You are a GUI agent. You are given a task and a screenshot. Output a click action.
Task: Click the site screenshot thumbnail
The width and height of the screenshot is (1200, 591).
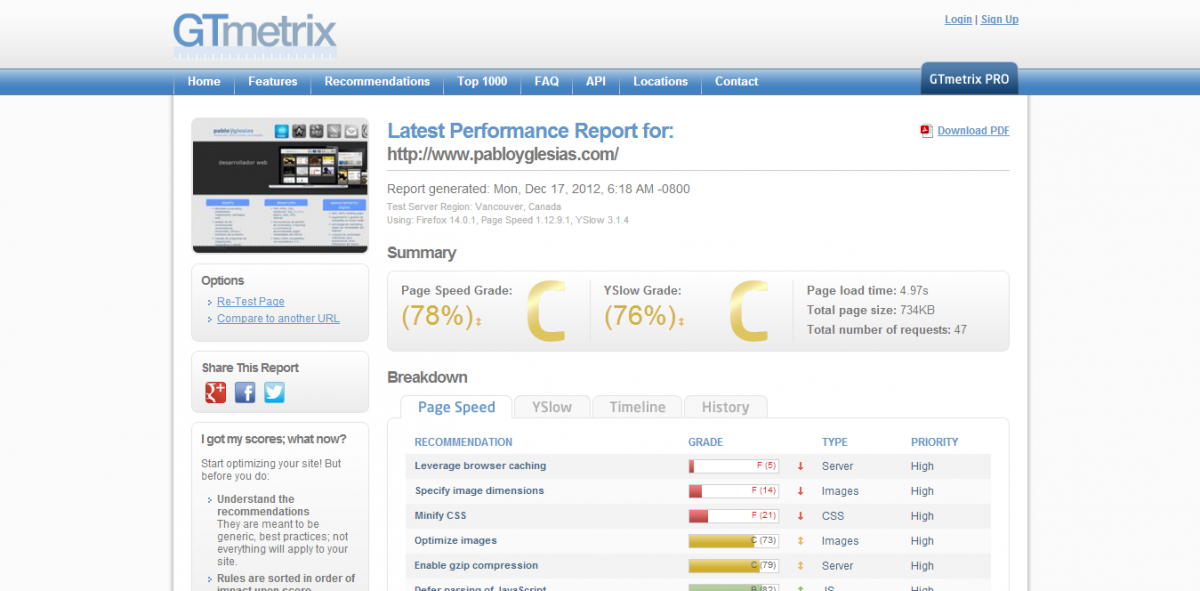coord(280,186)
